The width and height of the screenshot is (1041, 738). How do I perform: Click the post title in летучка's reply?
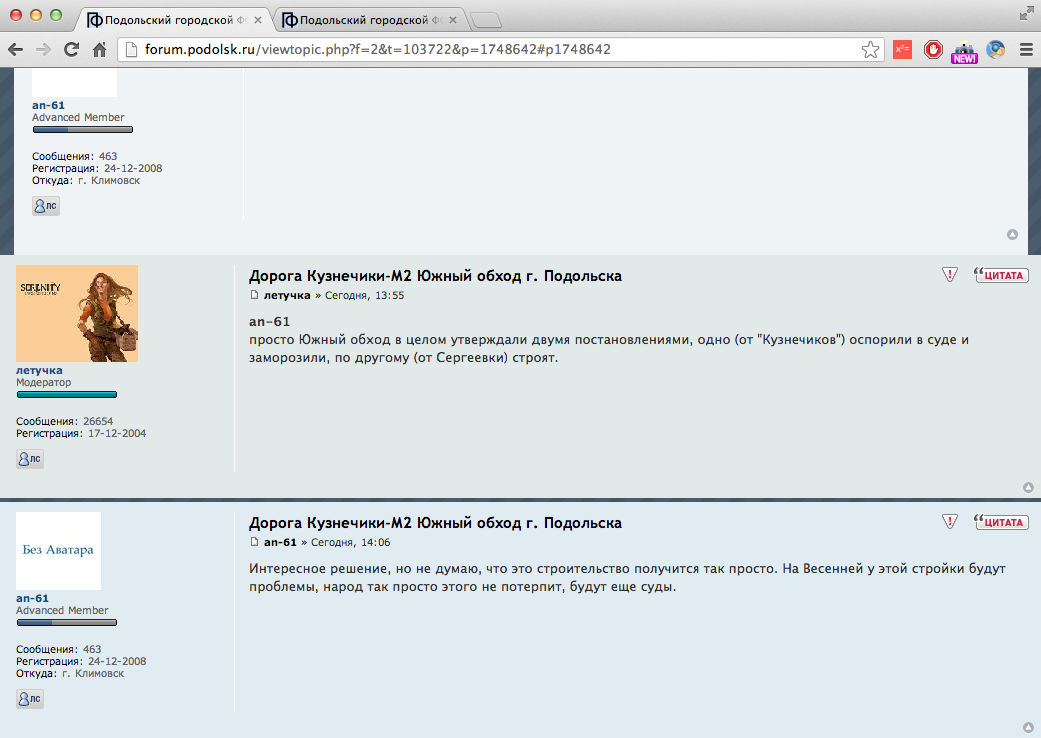435,276
